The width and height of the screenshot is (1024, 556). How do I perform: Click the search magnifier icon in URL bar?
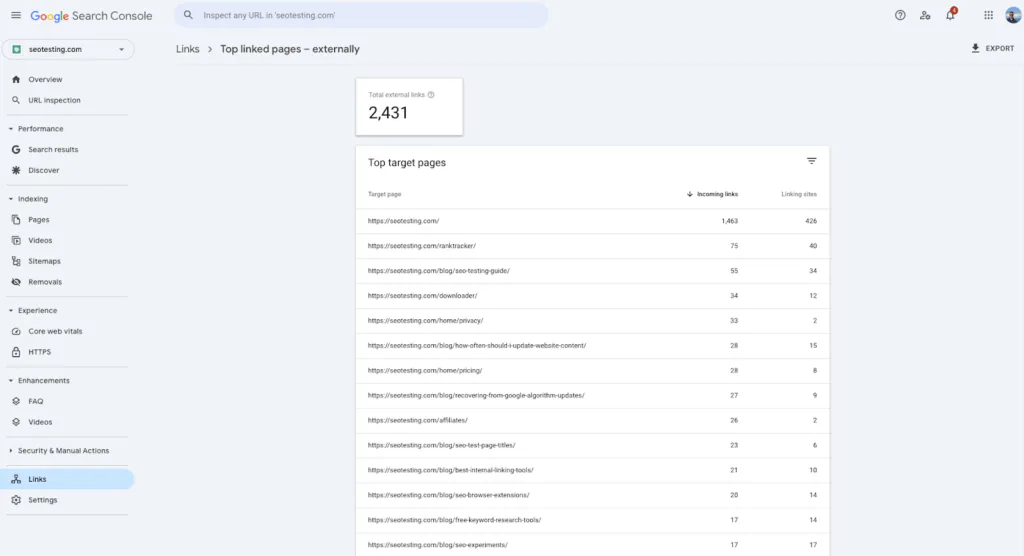188,15
